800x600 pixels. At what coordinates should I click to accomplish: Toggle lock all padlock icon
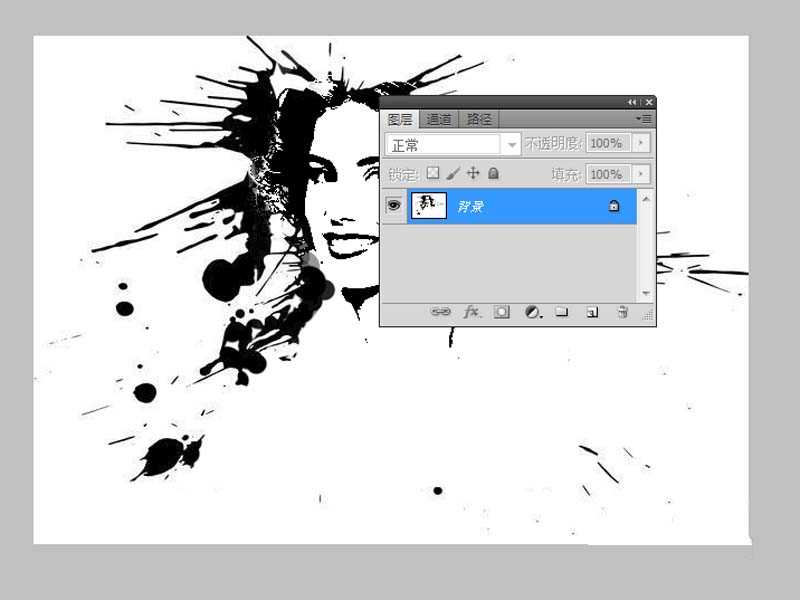493,174
